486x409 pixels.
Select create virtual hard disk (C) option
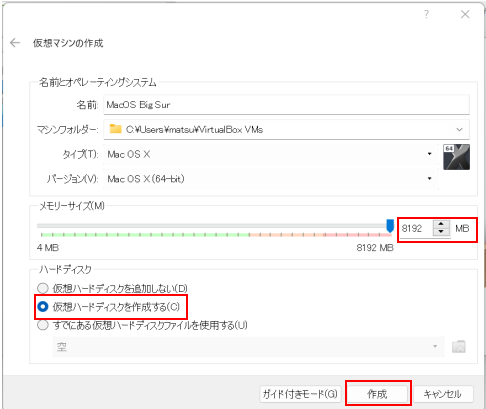[x=109, y=307]
